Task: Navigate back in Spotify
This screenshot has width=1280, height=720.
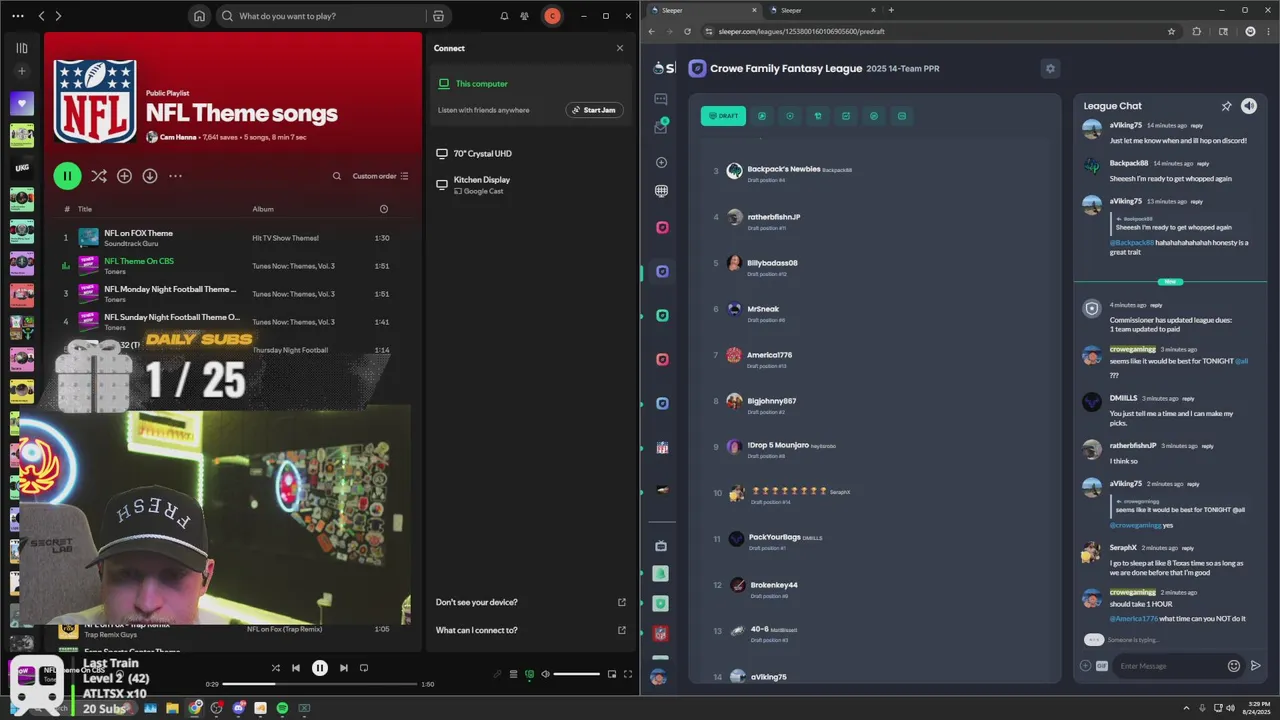Action: click(41, 16)
